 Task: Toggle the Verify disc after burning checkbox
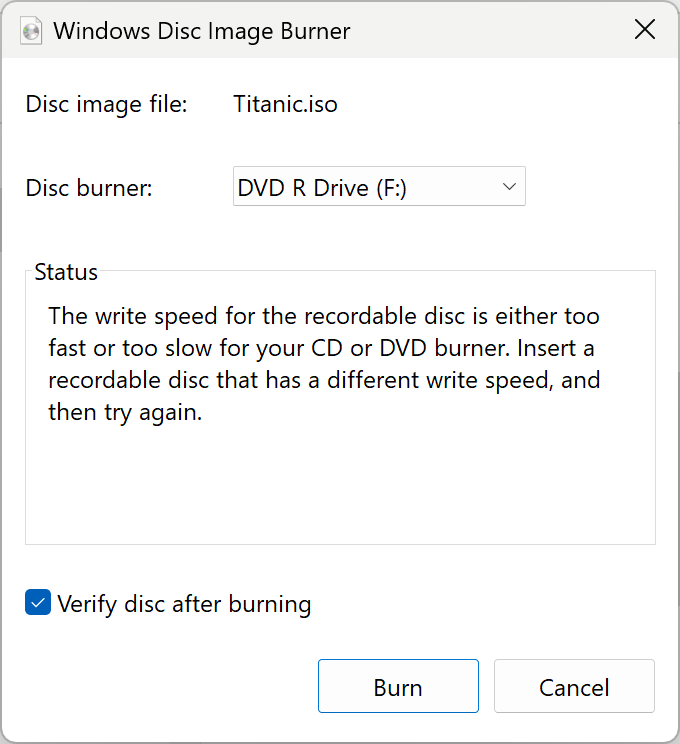[38, 603]
